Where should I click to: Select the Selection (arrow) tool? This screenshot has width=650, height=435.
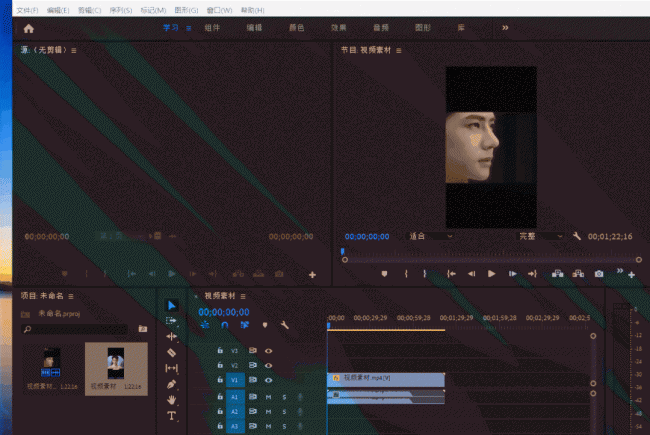pos(172,306)
